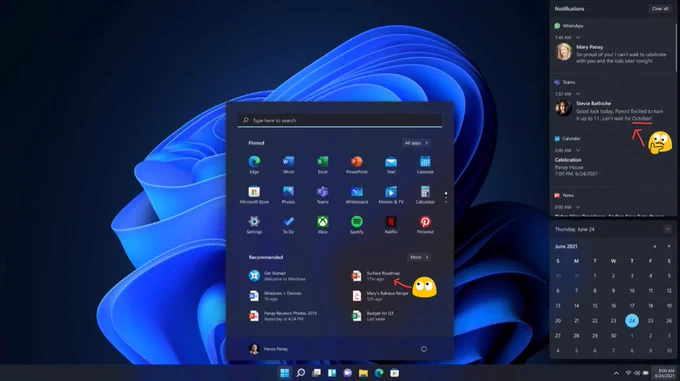
Task: Open Windows + Devices document
Action: [275, 296]
